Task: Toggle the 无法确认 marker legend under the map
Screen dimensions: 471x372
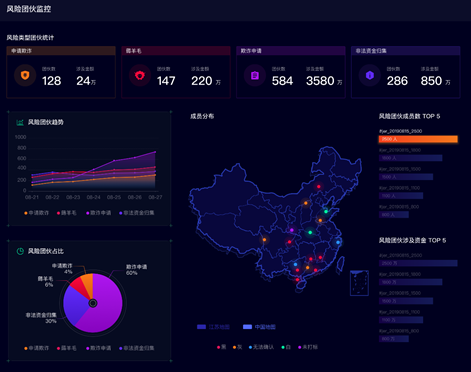Action: pos(261,347)
